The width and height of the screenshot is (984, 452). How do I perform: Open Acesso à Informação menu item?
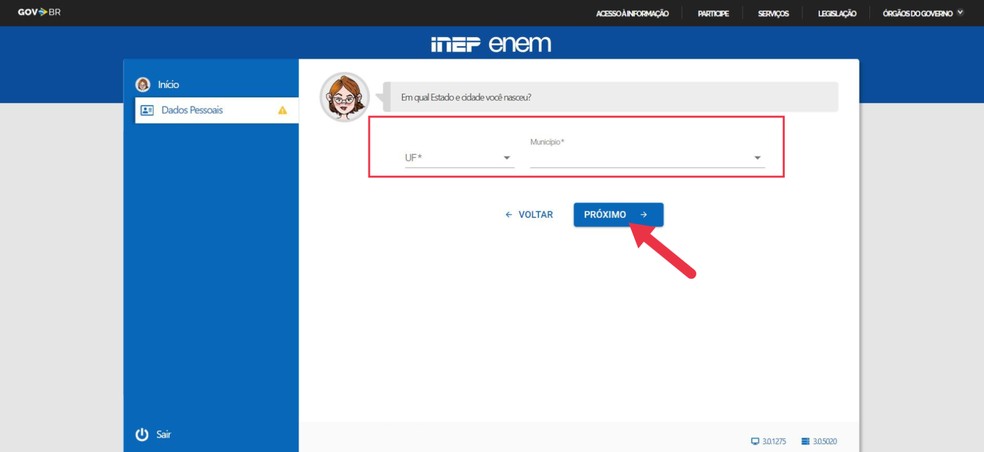point(632,13)
